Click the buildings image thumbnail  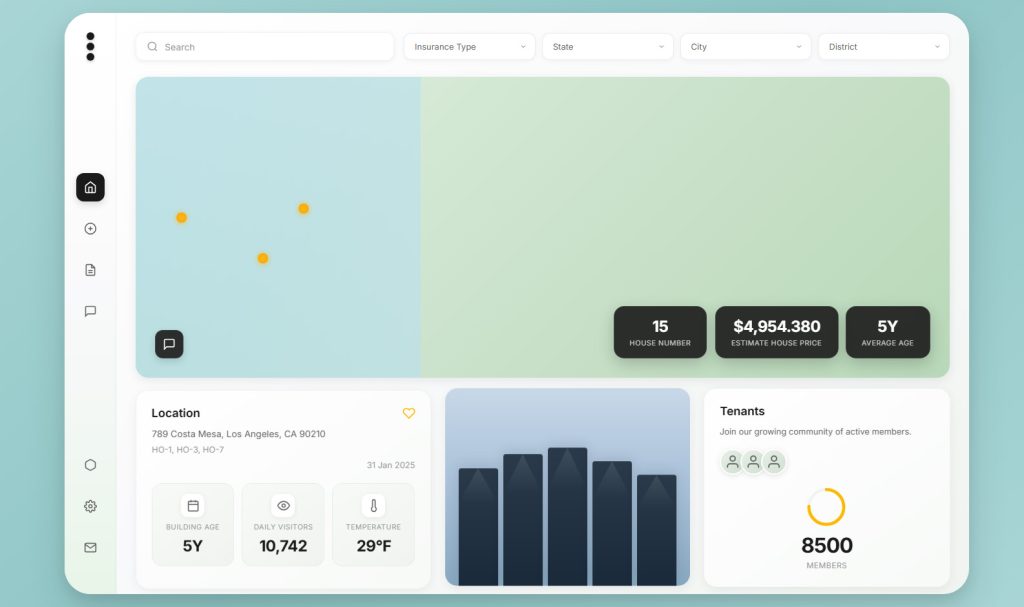point(568,487)
